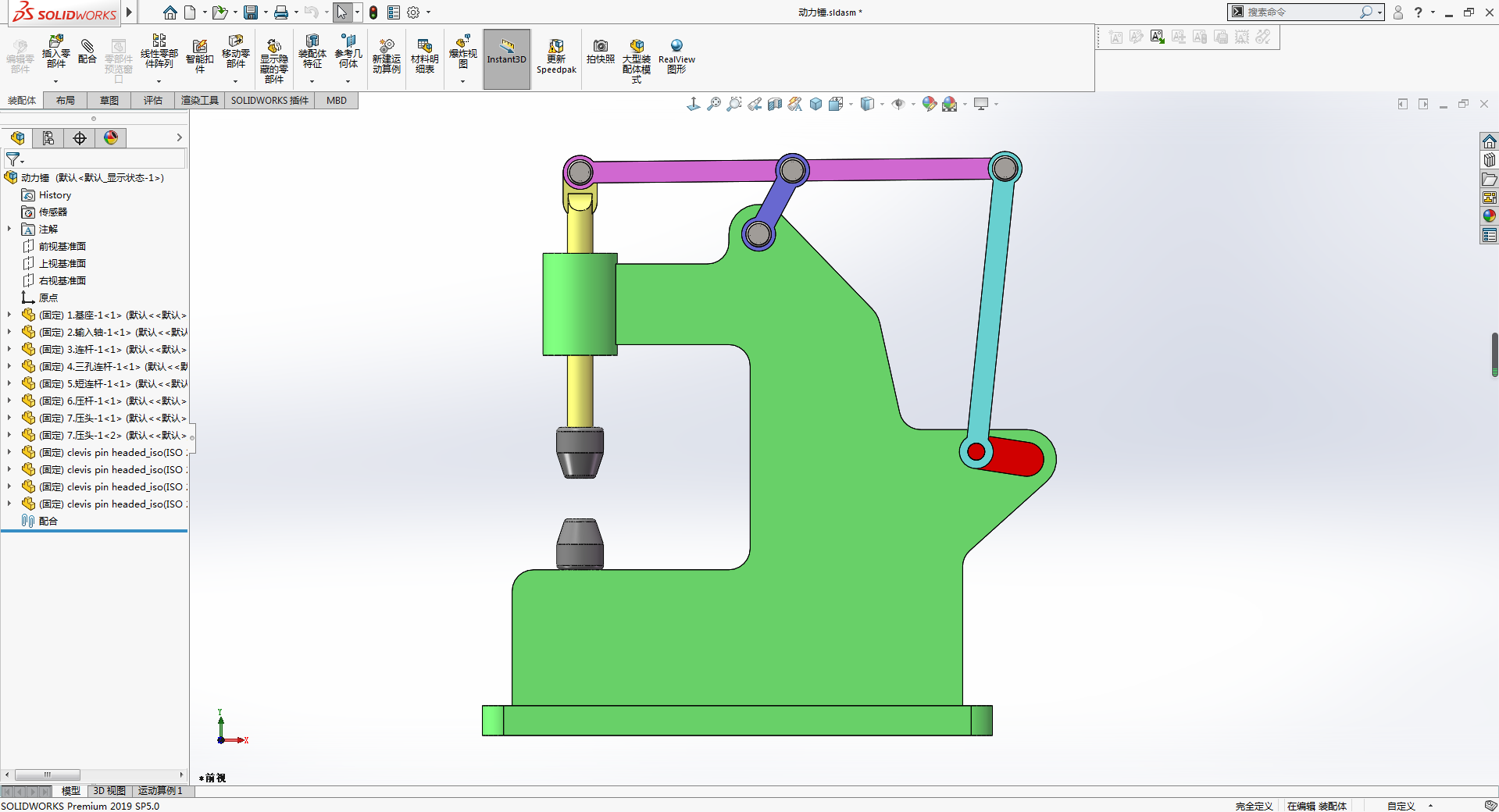
Task: Open the 材料明细表 bill of materials tool
Action: (x=424, y=56)
